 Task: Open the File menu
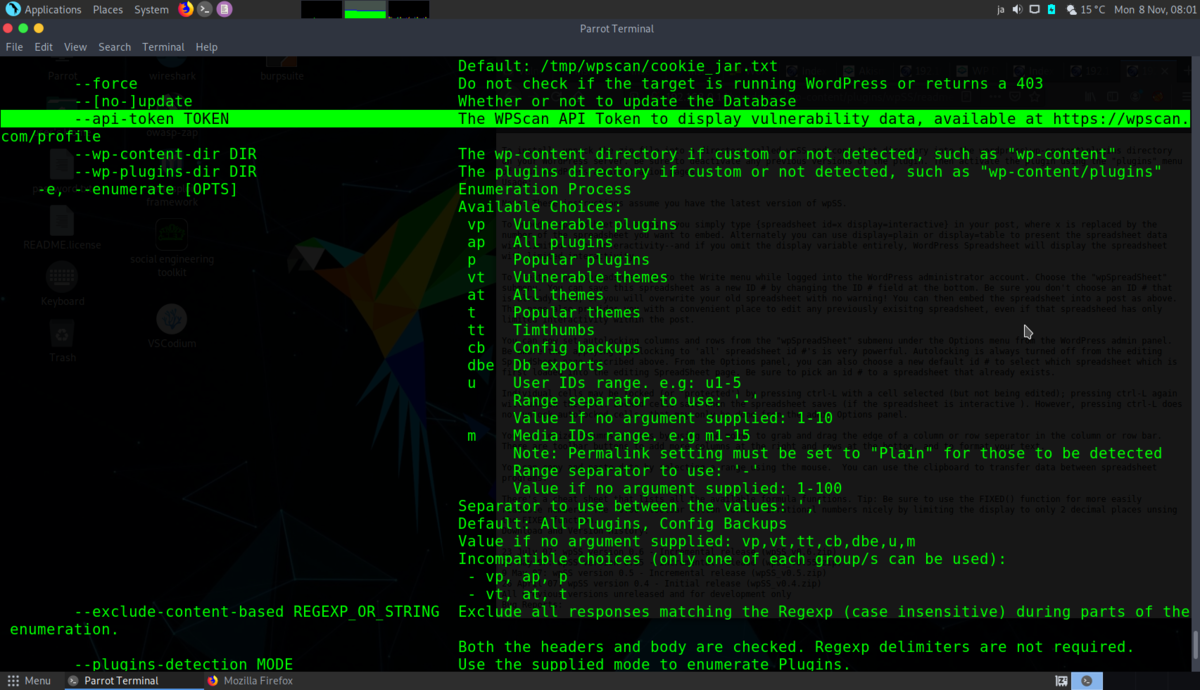15,47
